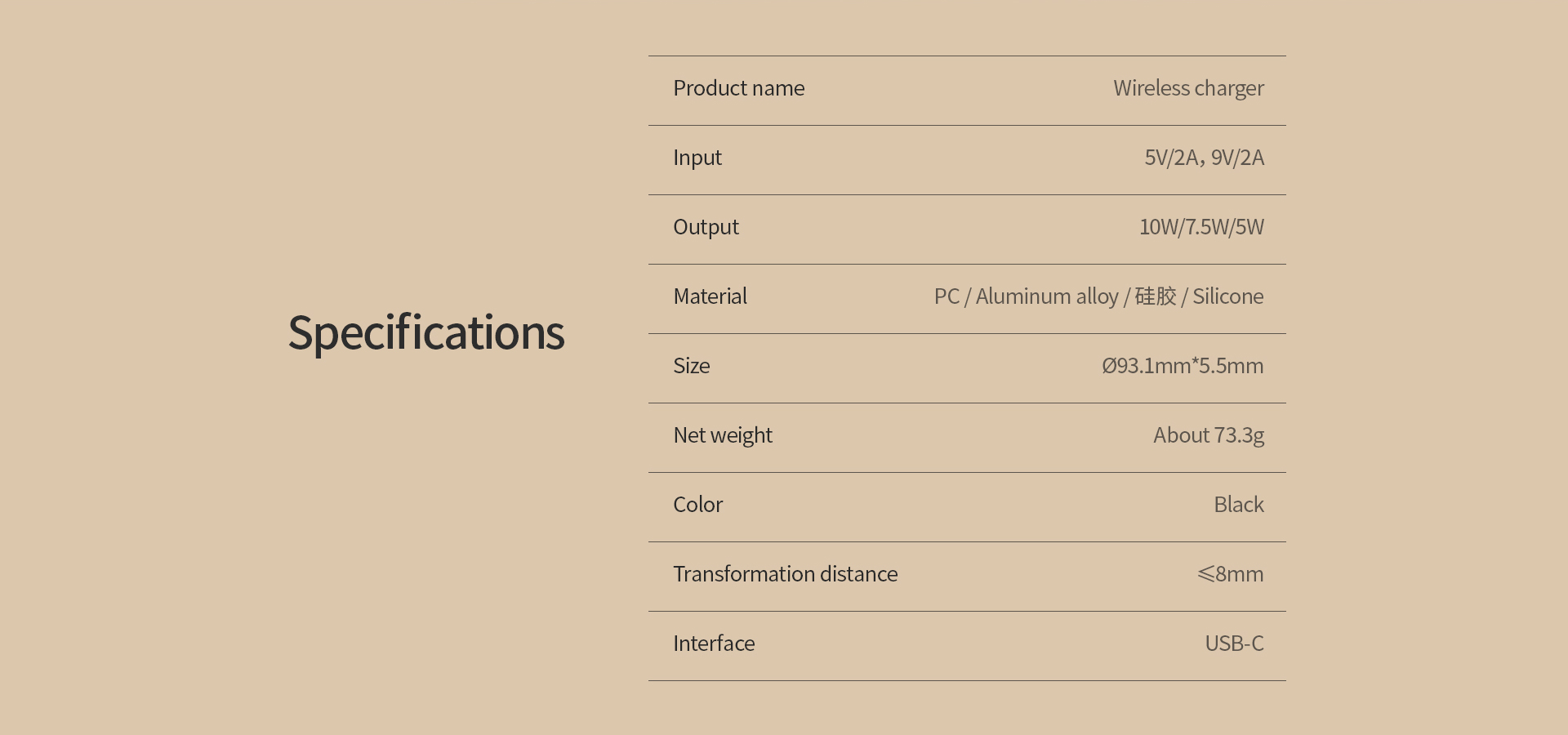The image size is (1568, 735).
Task: Click the Product name label
Action: [738, 88]
